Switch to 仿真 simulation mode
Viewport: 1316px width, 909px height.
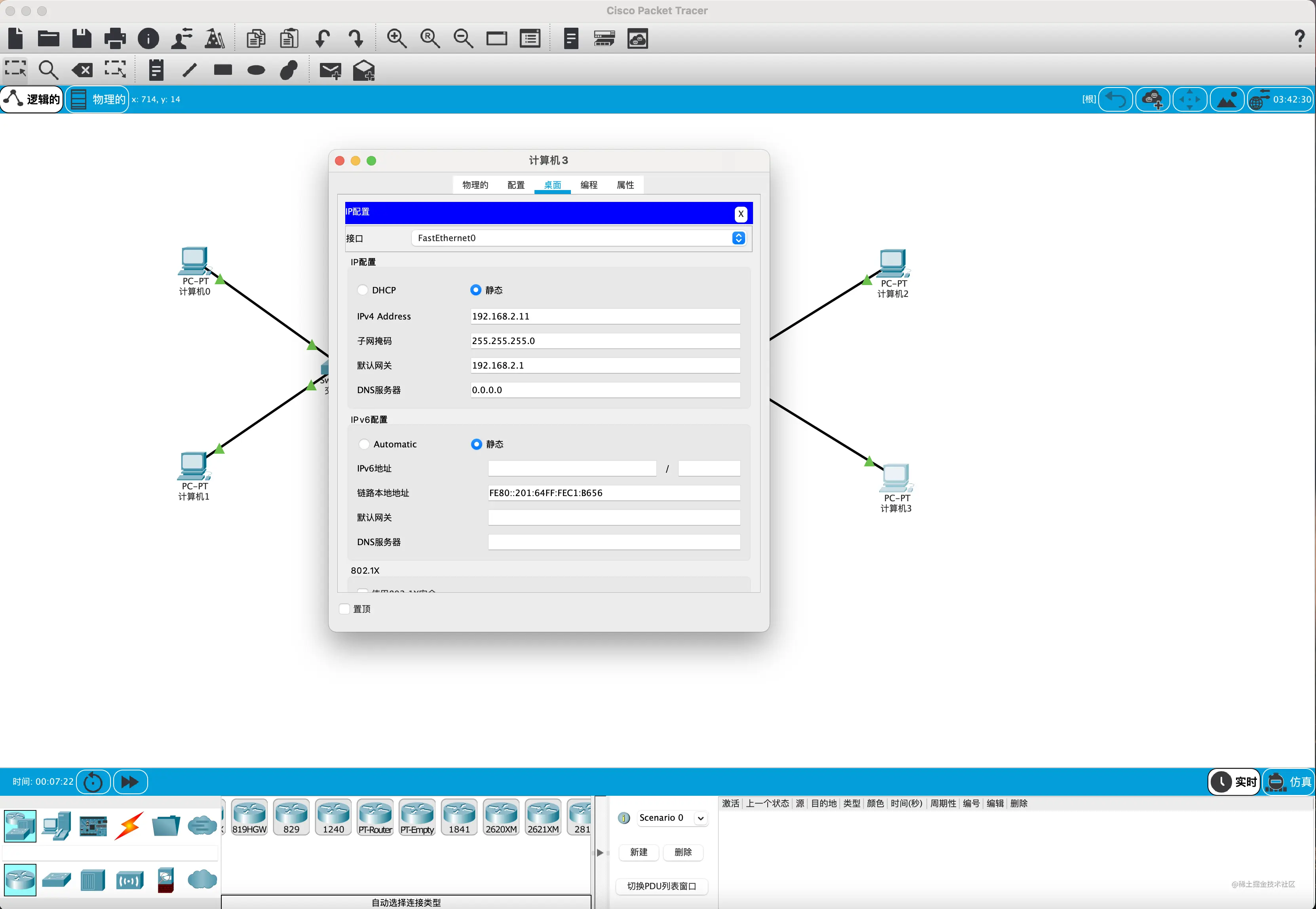tap(1289, 782)
